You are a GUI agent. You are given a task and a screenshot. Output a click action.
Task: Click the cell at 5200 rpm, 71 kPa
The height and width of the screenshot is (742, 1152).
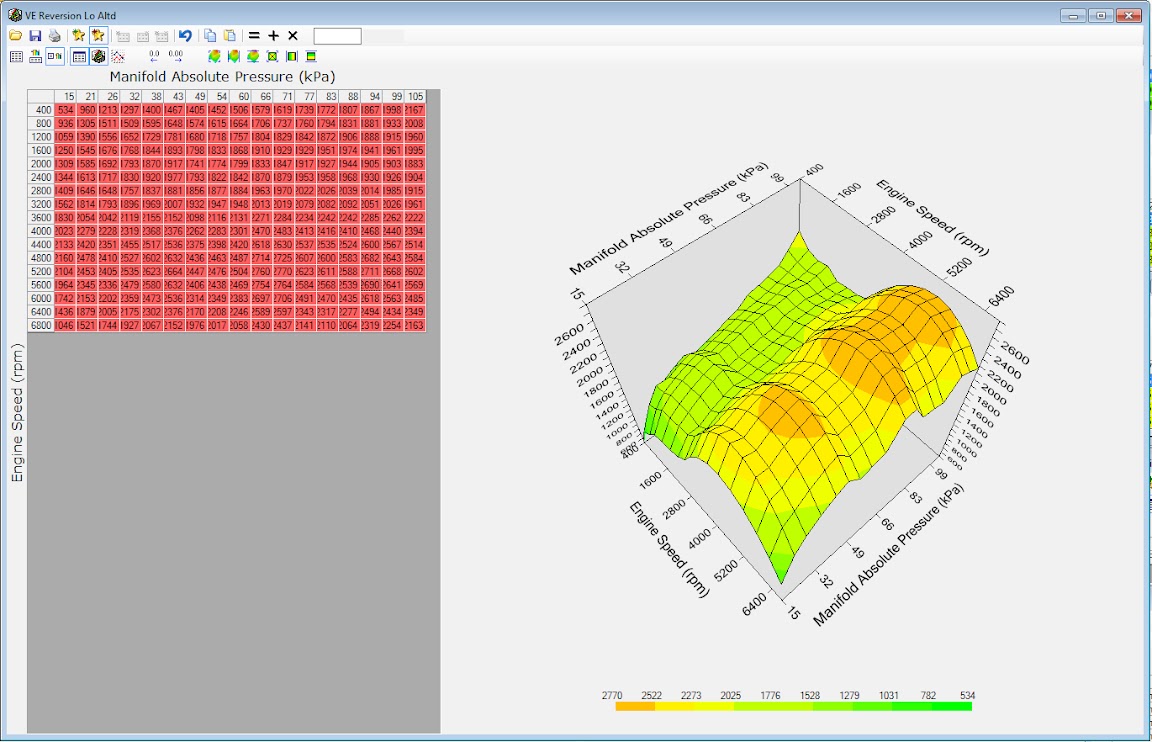pos(284,272)
